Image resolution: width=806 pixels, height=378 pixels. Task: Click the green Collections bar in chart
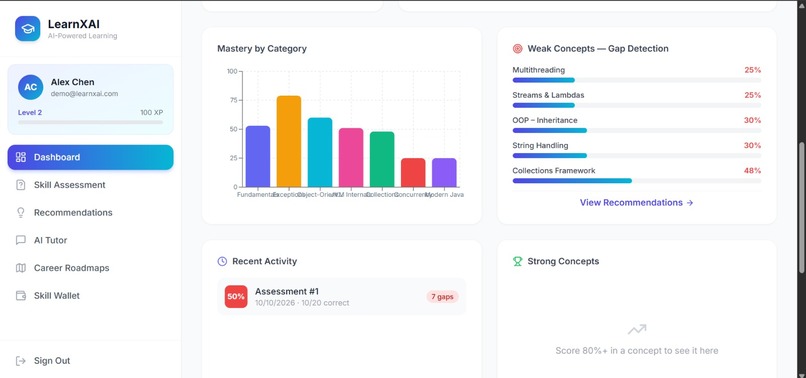[x=382, y=159]
